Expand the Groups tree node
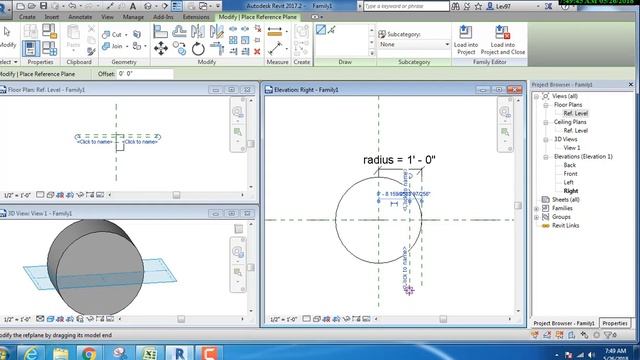The image size is (640, 360). tap(536, 217)
